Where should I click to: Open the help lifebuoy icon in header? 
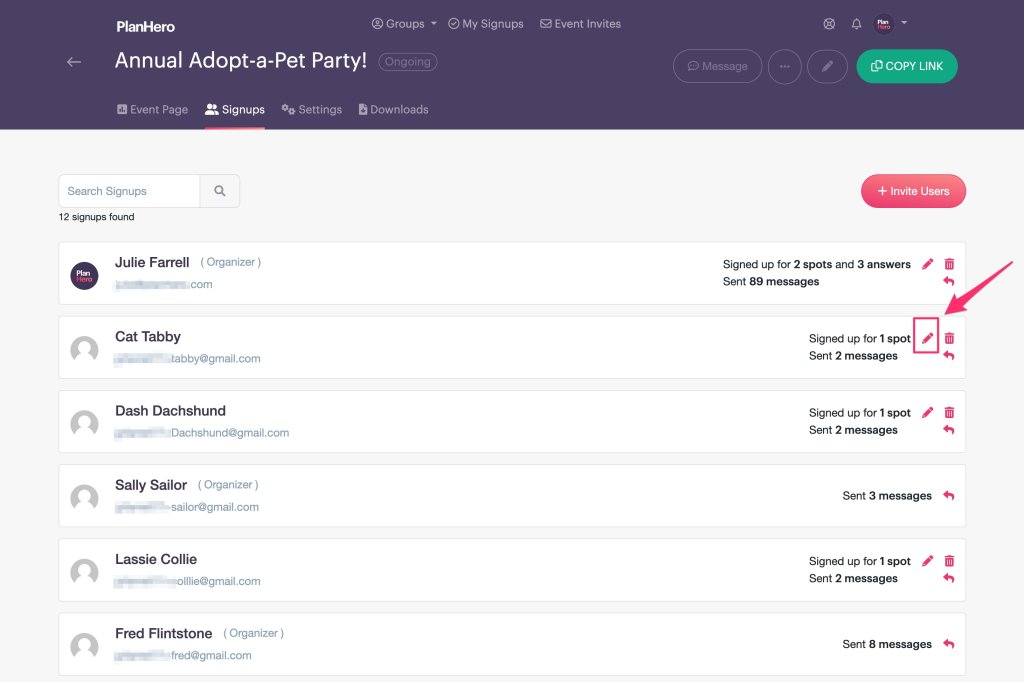pyautogui.click(x=829, y=24)
